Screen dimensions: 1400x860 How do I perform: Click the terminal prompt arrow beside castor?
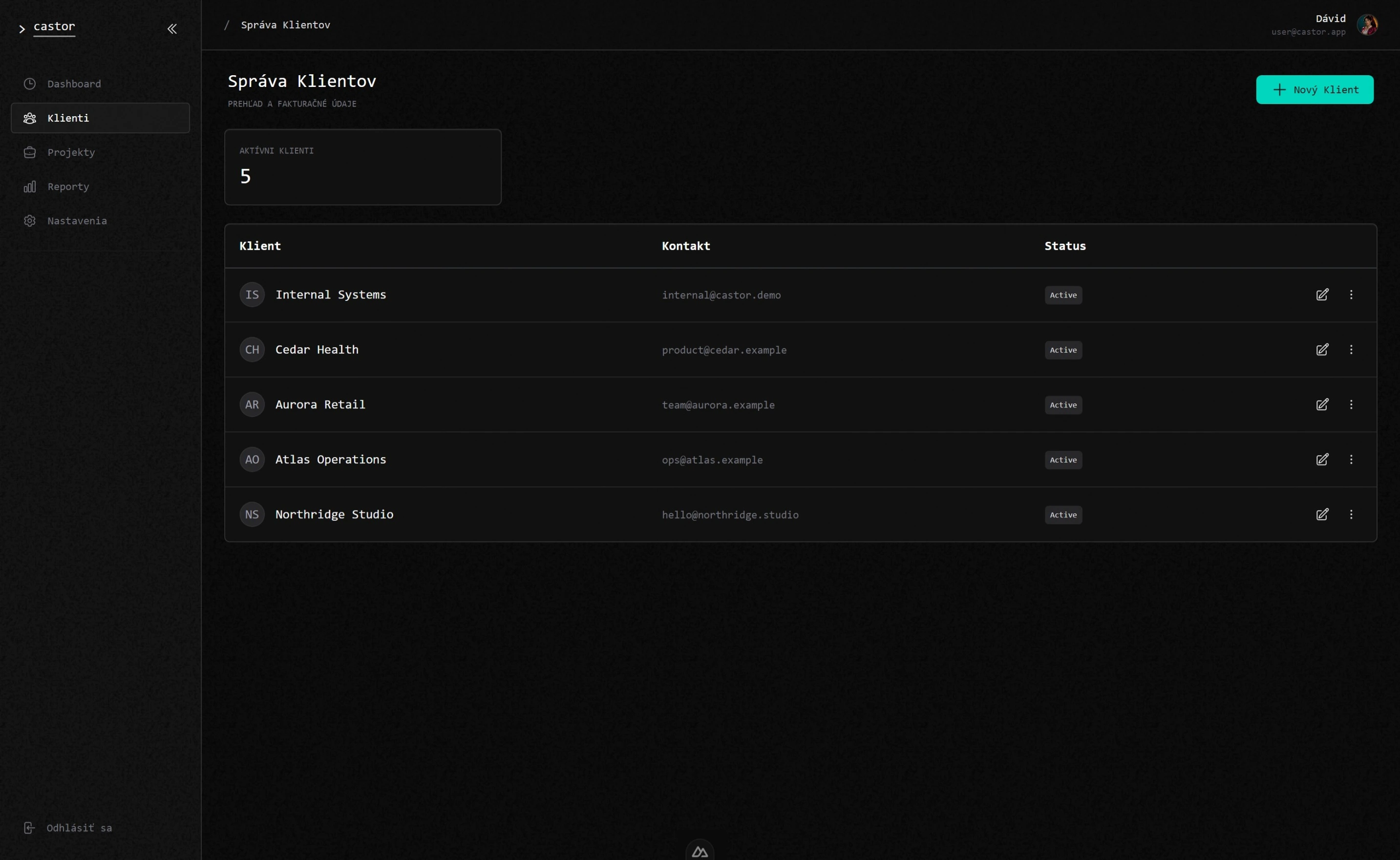[22, 28]
